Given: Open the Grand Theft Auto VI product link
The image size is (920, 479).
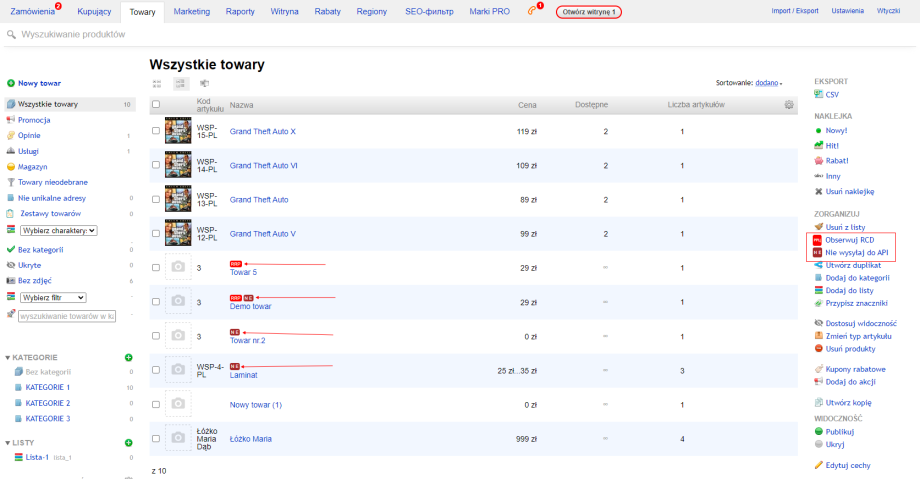Looking at the screenshot, I should pyautogui.click(x=264, y=165).
